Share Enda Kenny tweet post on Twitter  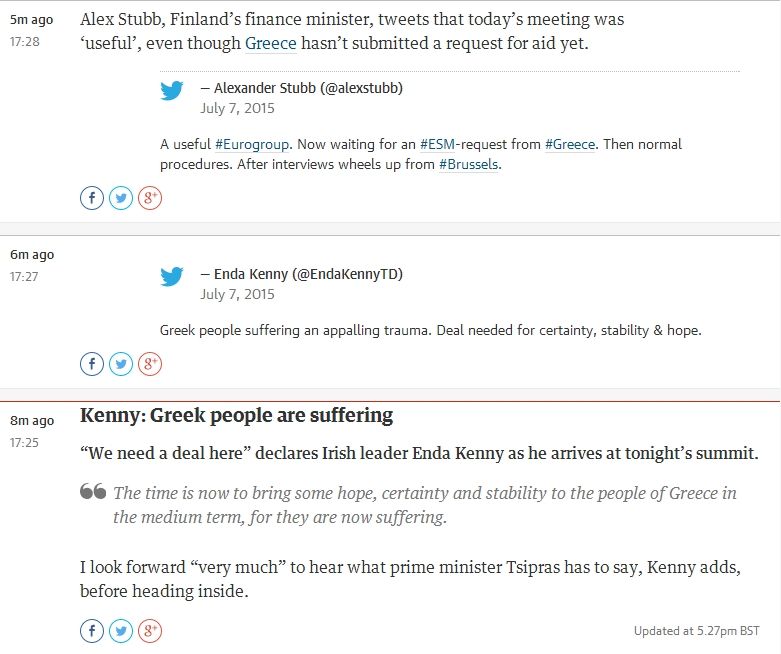tap(121, 364)
